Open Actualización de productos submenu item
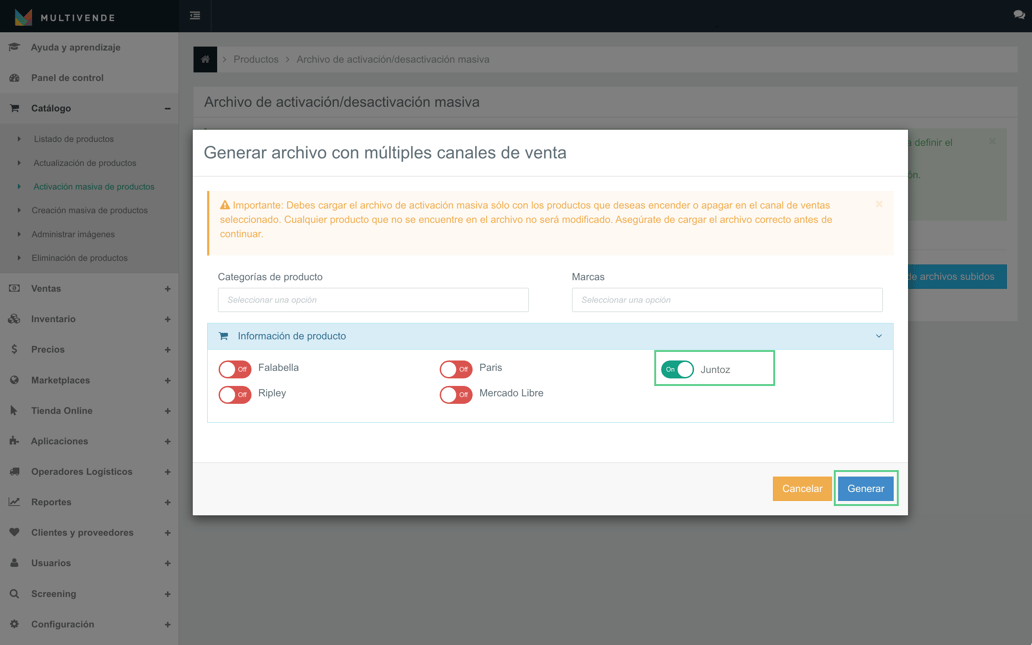Image resolution: width=1032 pixels, height=645 pixels. (85, 163)
